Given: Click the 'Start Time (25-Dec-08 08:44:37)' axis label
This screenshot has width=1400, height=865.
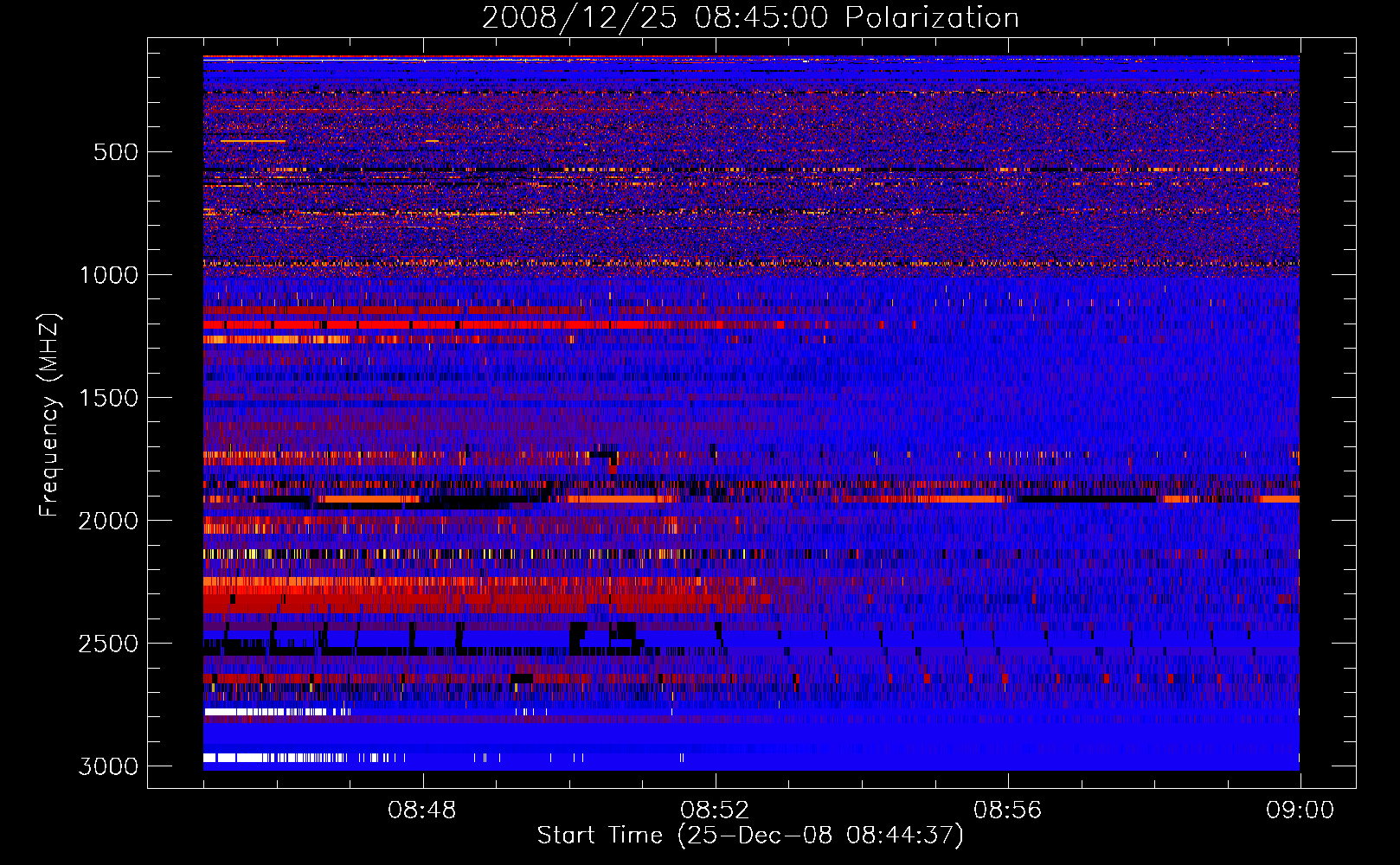Looking at the screenshot, I should coord(750,836).
